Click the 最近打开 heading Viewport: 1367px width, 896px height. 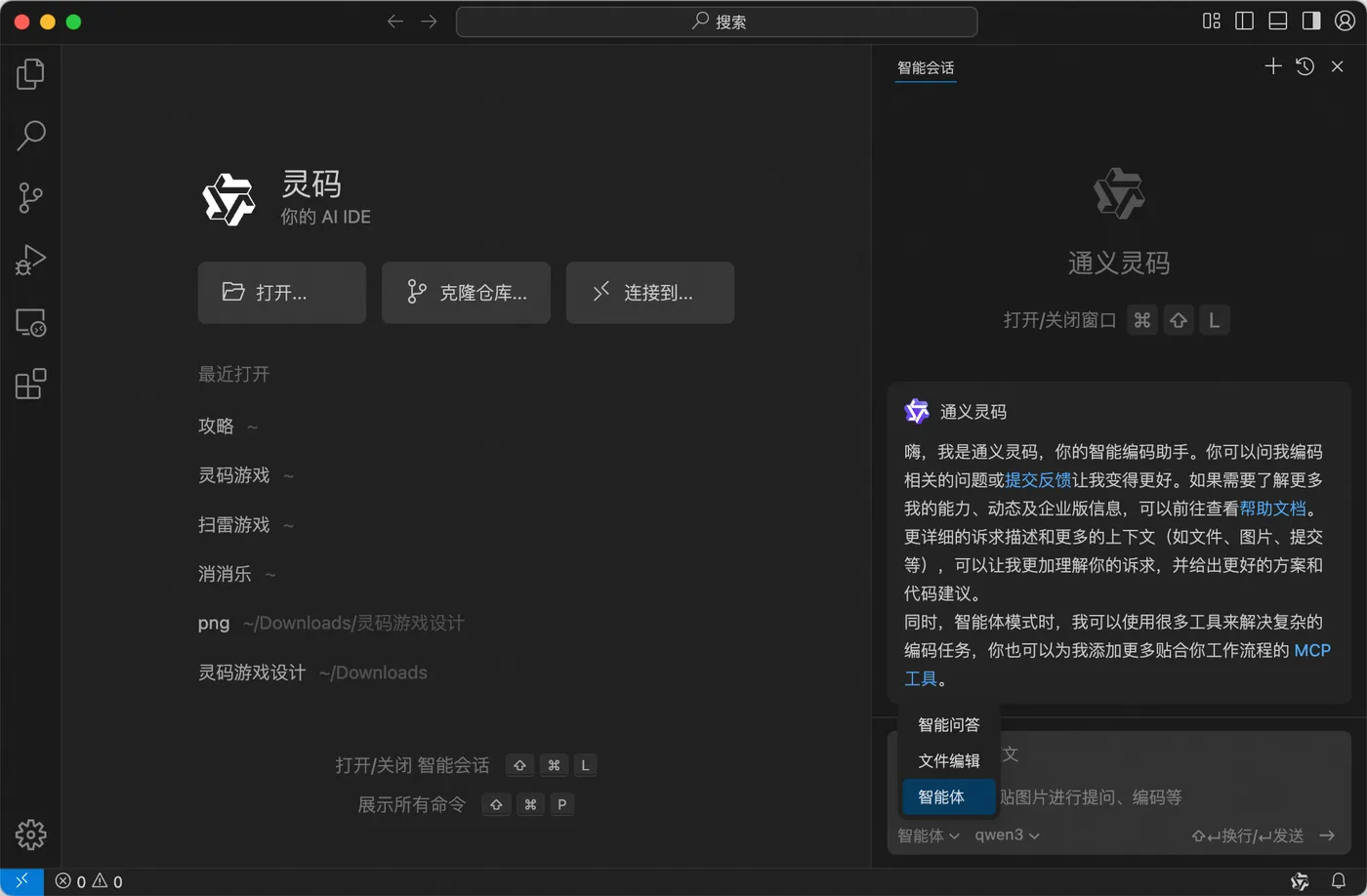point(233,374)
